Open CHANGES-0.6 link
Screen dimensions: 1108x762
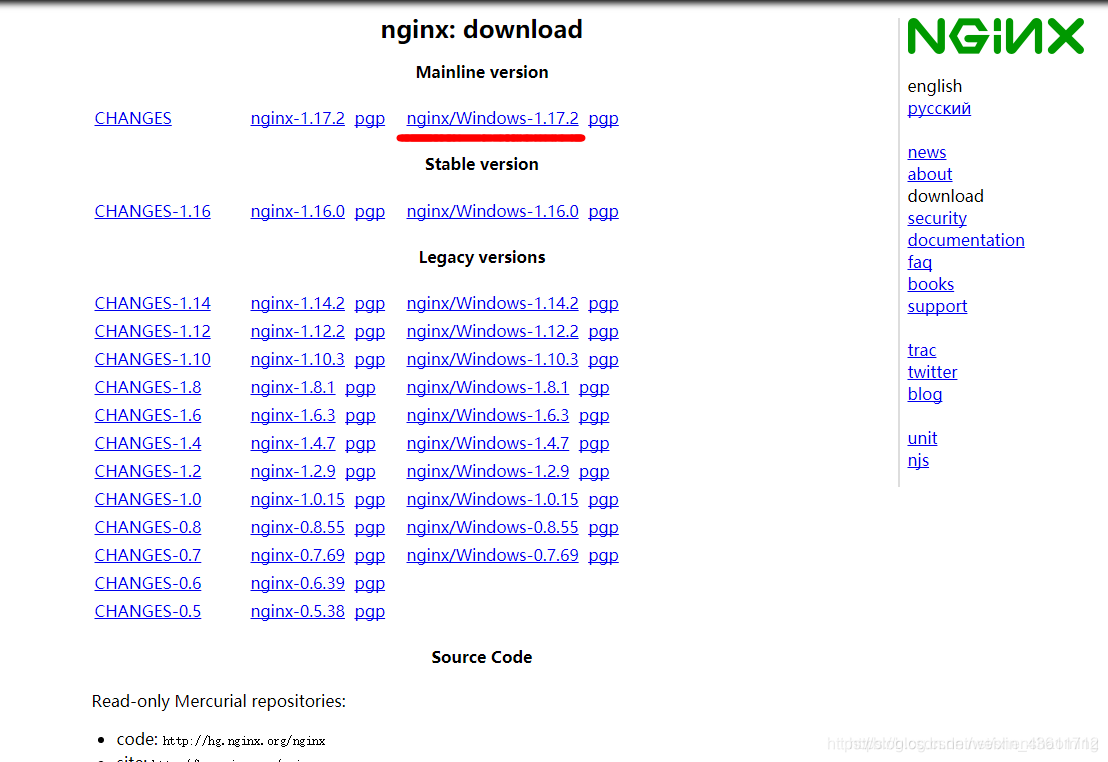coord(148,583)
